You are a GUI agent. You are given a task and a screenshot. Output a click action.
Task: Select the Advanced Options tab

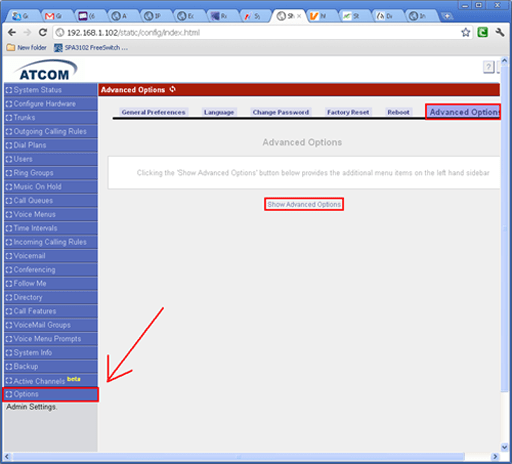[463, 112]
